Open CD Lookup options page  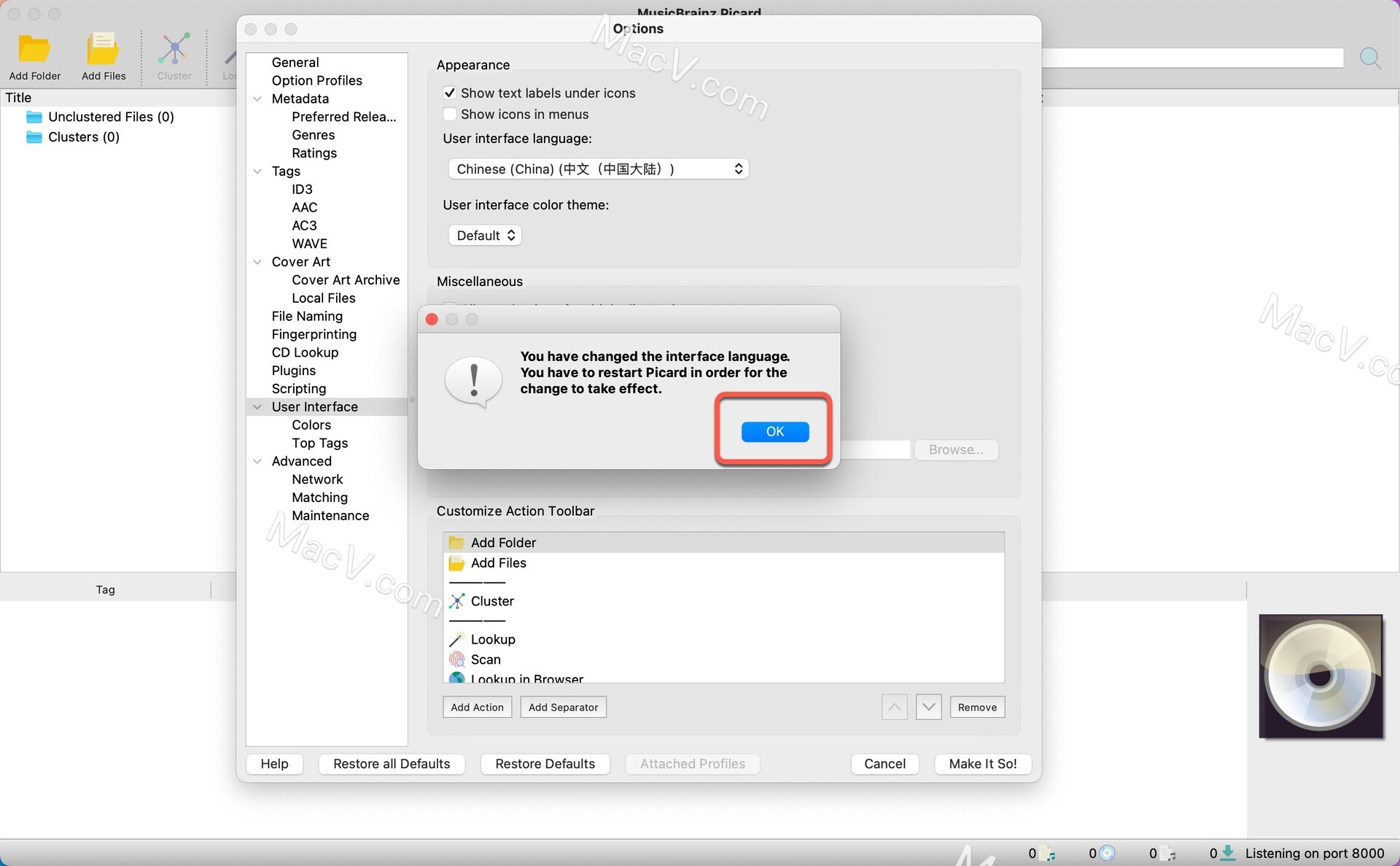pyautogui.click(x=305, y=352)
